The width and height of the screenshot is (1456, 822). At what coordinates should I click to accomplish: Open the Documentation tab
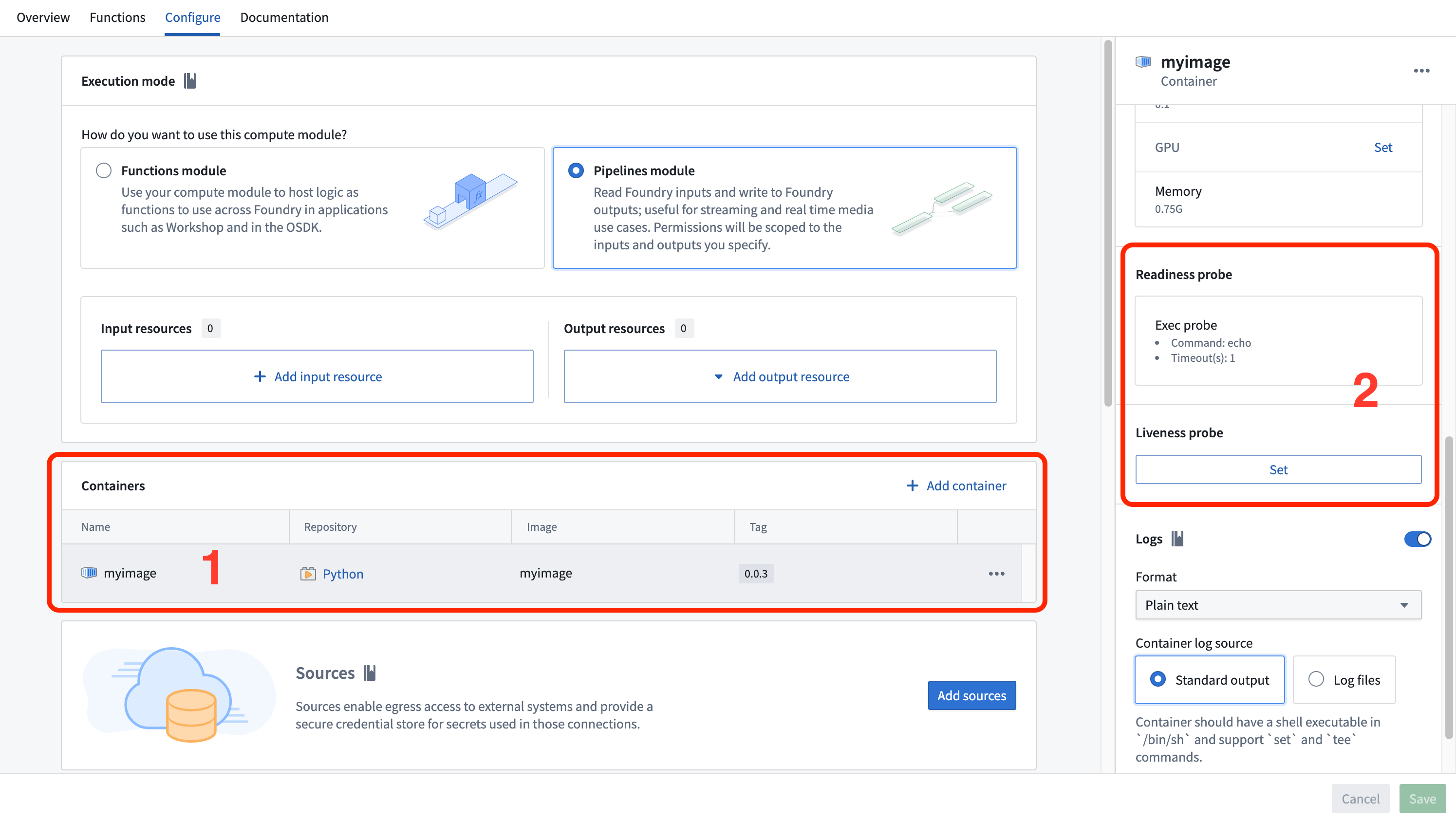click(284, 18)
